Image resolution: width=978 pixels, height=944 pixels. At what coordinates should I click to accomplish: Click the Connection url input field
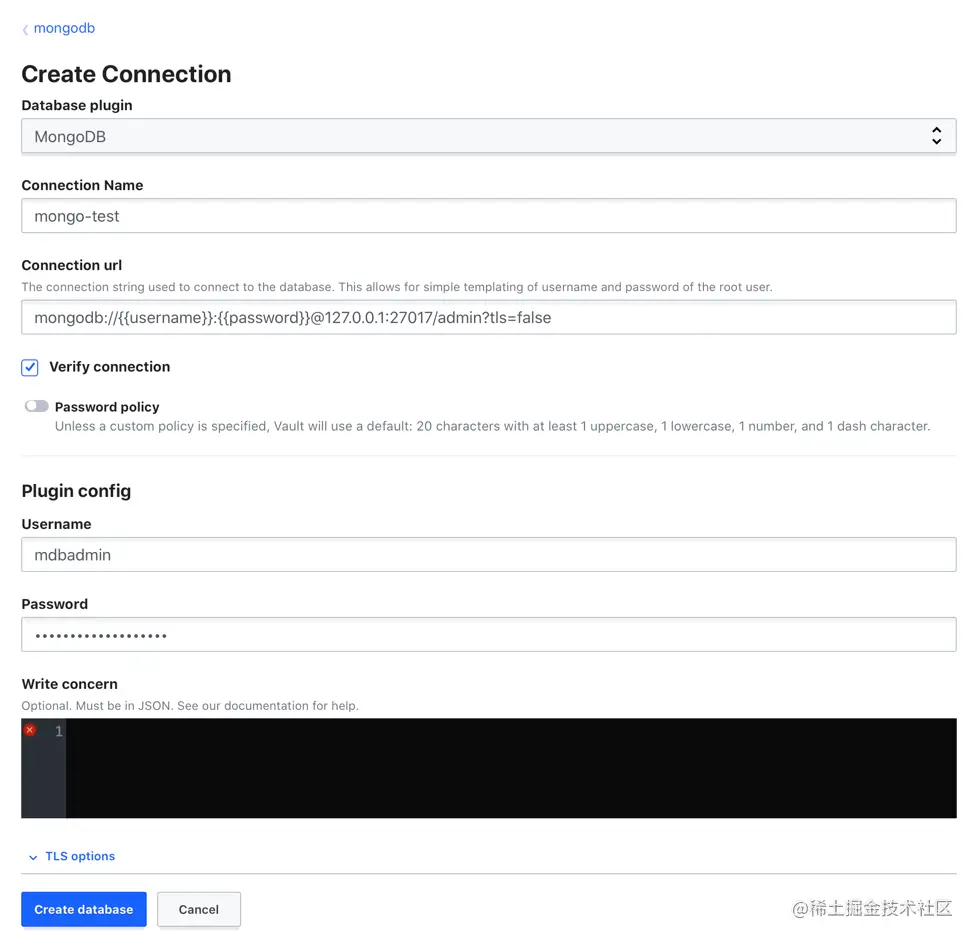tap(488, 317)
